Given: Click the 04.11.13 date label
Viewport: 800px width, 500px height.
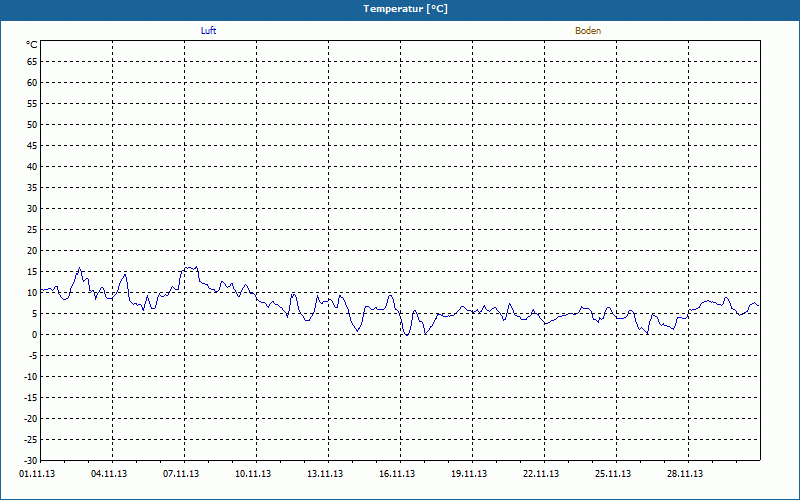Looking at the screenshot, I should click(x=109, y=473).
